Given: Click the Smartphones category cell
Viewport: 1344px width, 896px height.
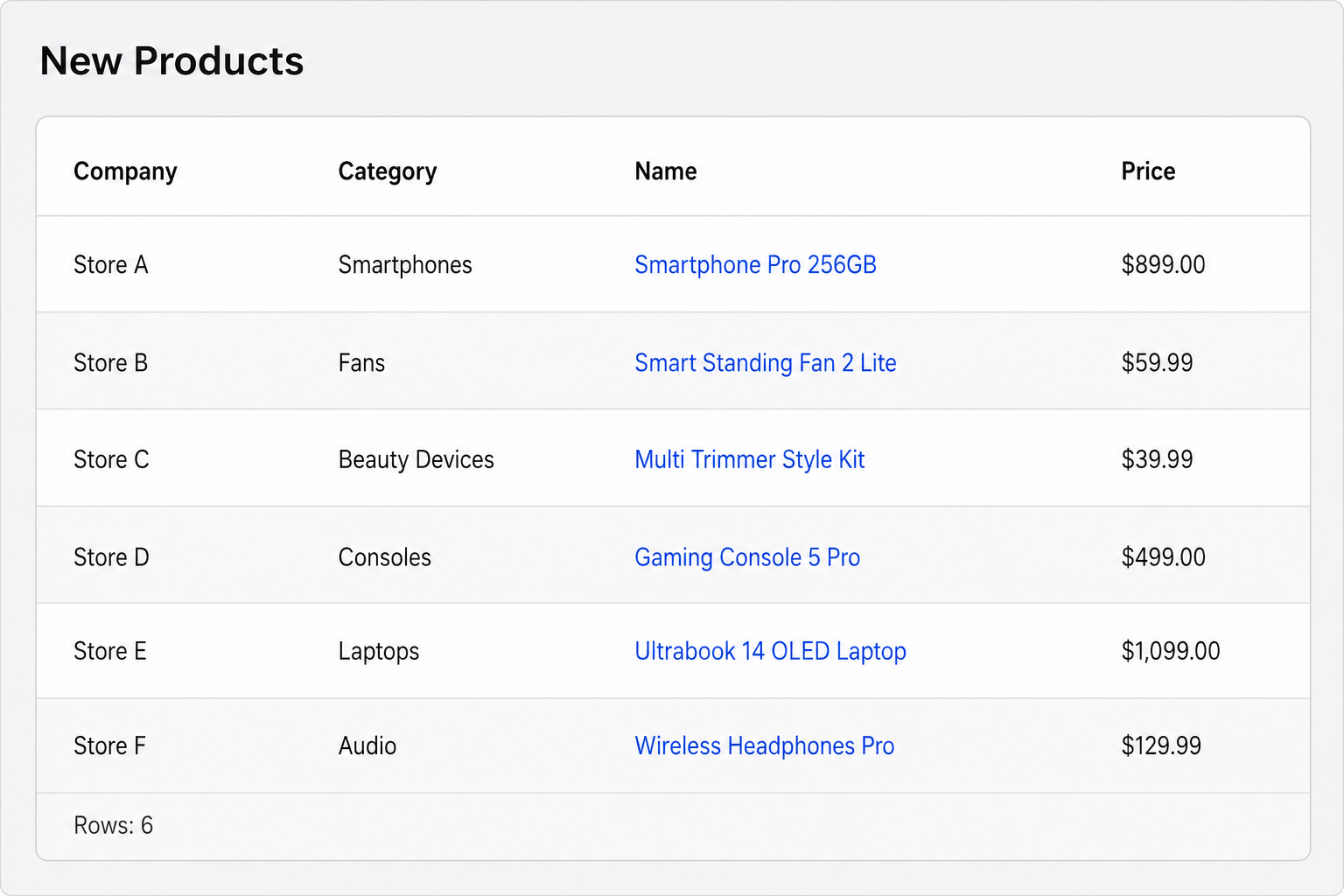Looking at the screenshot, I should click(405, 265).
